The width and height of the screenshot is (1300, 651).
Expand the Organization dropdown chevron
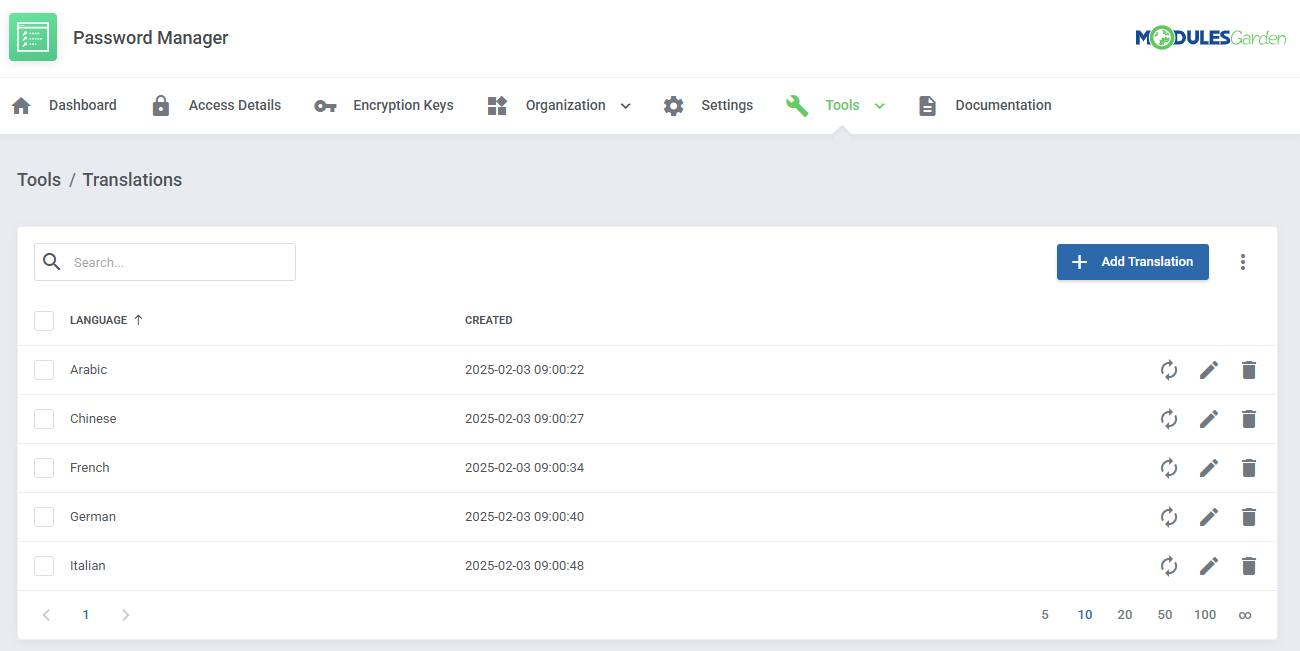point(626,106)
